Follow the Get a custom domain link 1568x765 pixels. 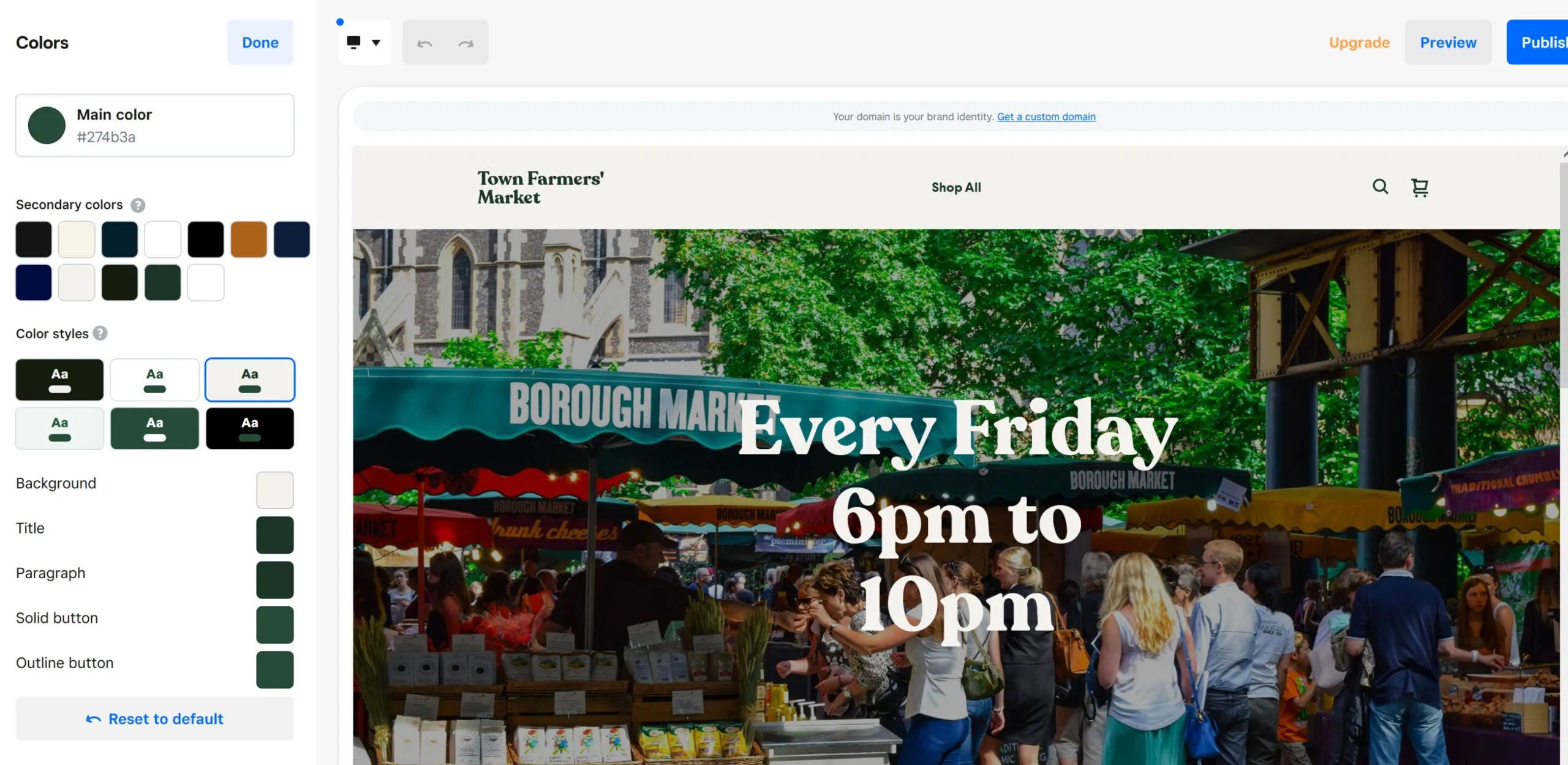(1046, 116)
